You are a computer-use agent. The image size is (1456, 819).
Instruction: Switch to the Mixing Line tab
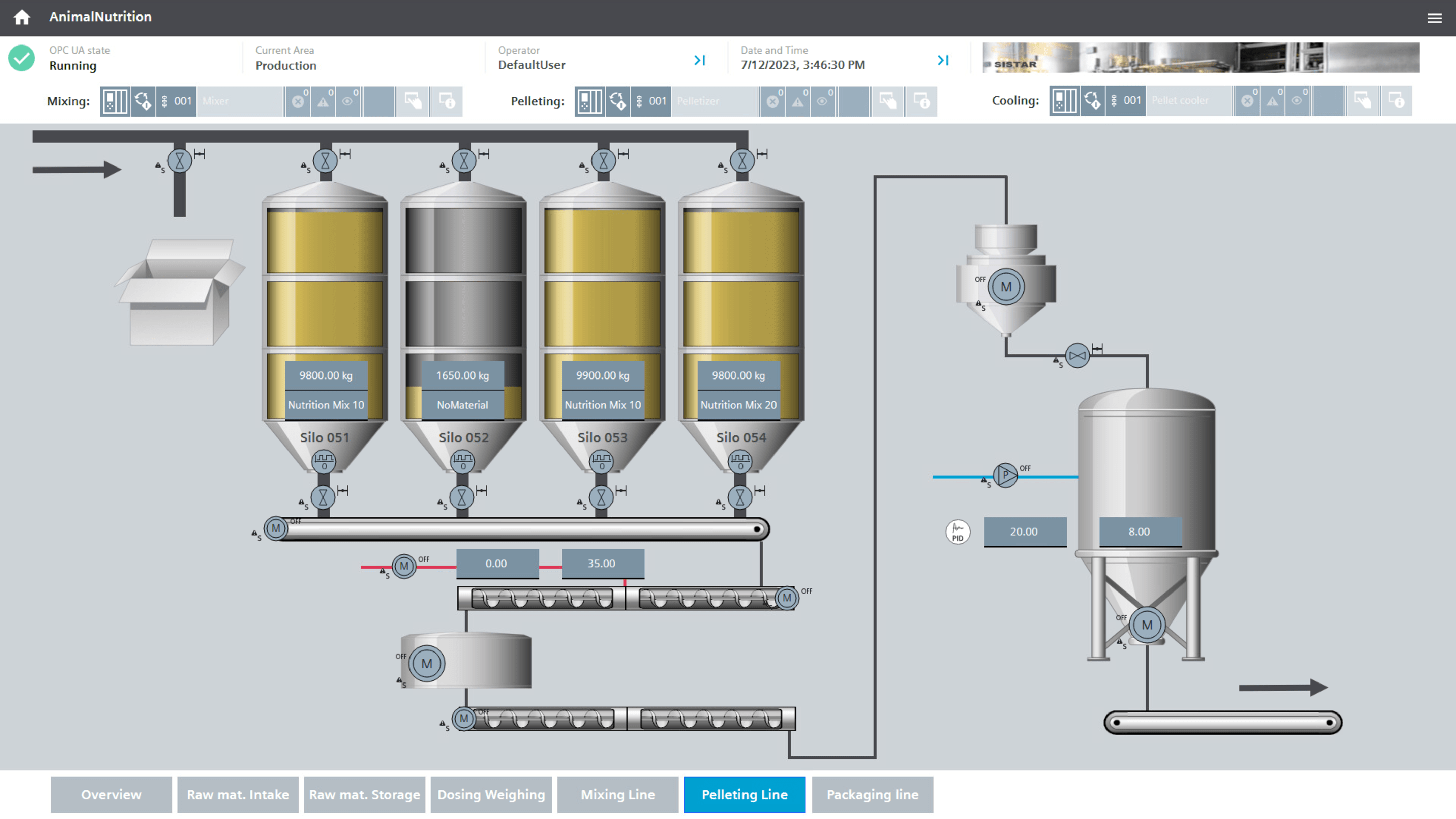click(x=618, y=795)
